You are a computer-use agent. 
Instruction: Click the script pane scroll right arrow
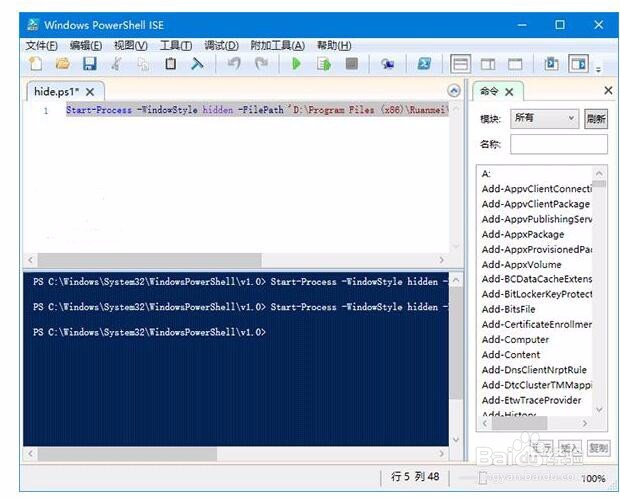442,260
